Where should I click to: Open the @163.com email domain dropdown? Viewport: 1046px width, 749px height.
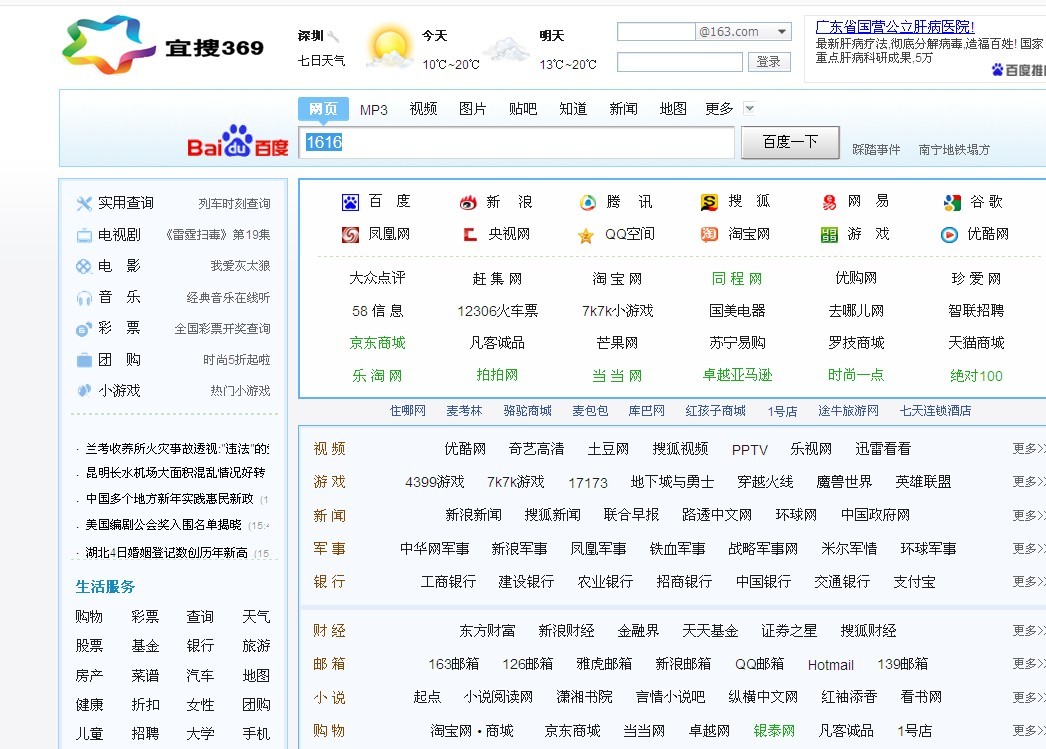point(781,32)
